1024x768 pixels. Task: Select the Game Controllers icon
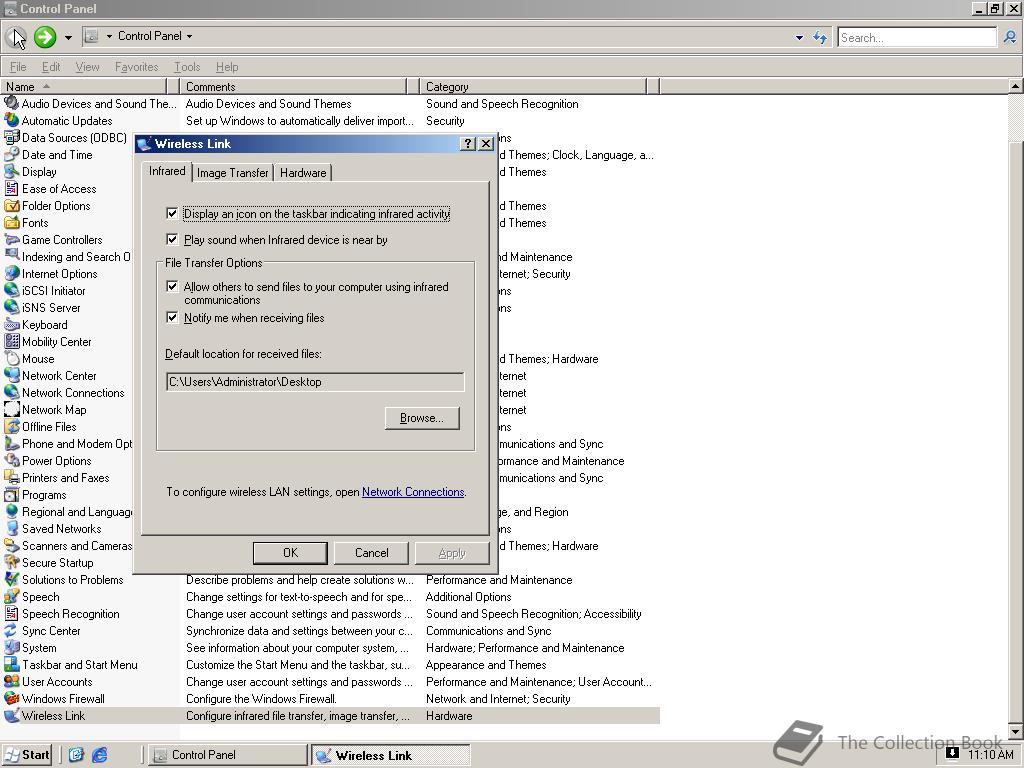(12, 239)
